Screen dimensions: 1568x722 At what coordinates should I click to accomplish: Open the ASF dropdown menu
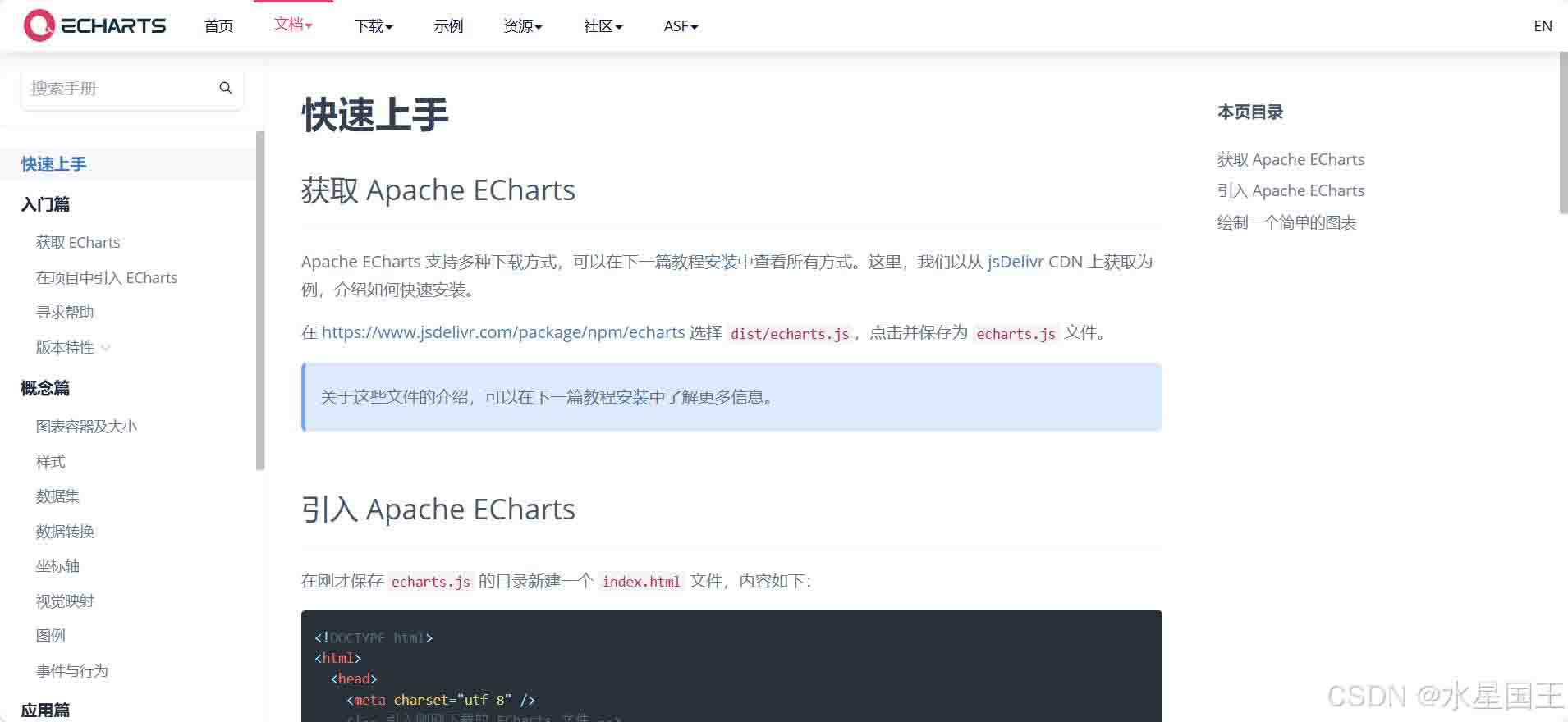(x=681, y=26)
